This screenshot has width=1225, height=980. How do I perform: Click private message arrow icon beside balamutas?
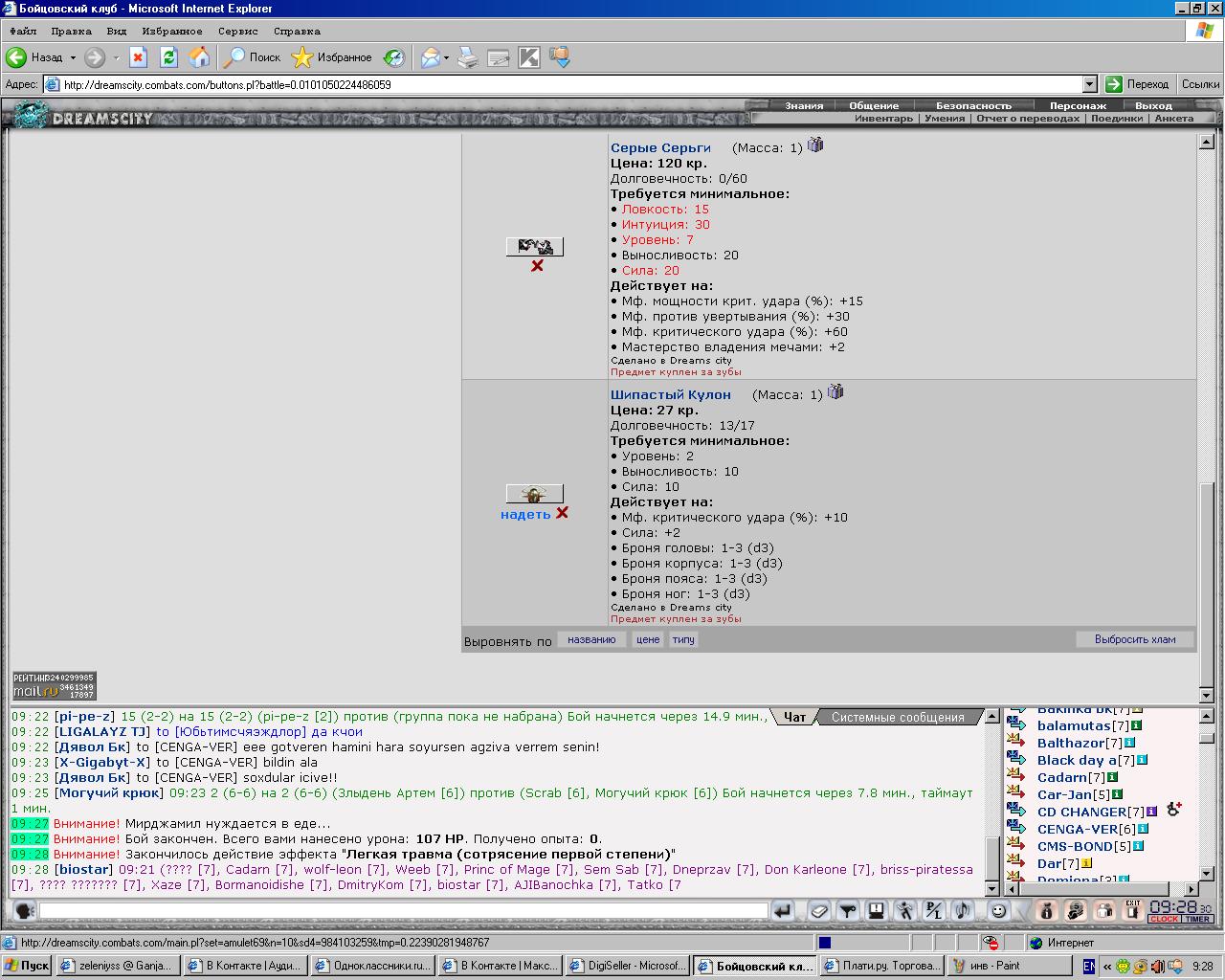point(1015,725)
